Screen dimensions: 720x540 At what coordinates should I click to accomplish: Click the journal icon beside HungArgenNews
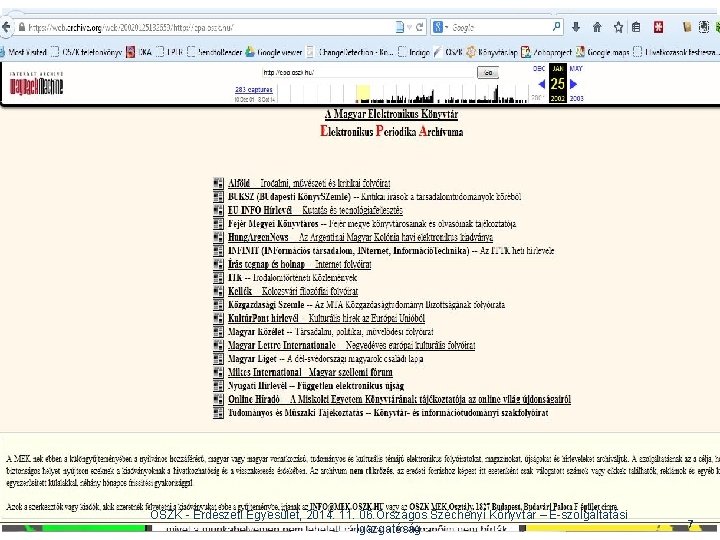[x=219, y=237]
